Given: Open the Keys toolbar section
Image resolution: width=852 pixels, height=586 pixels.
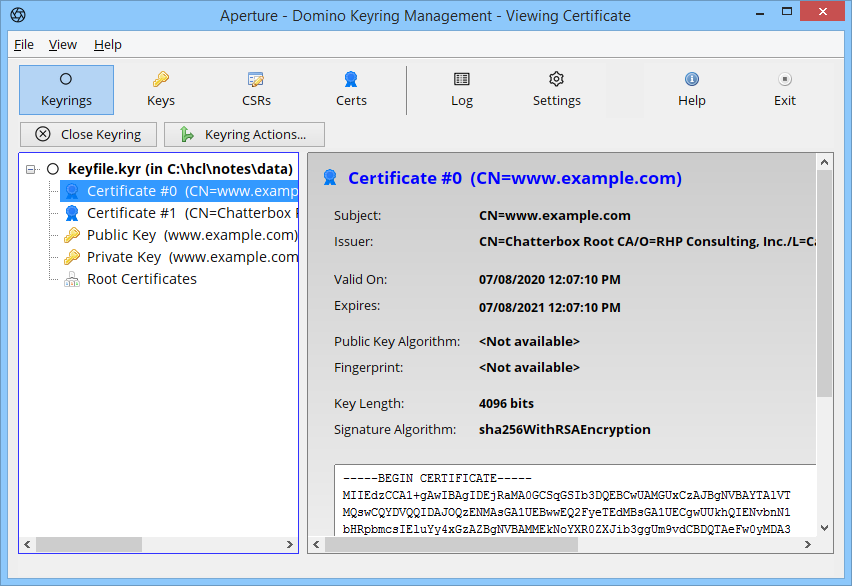Looking at the screenshot, I should point(161,90).
